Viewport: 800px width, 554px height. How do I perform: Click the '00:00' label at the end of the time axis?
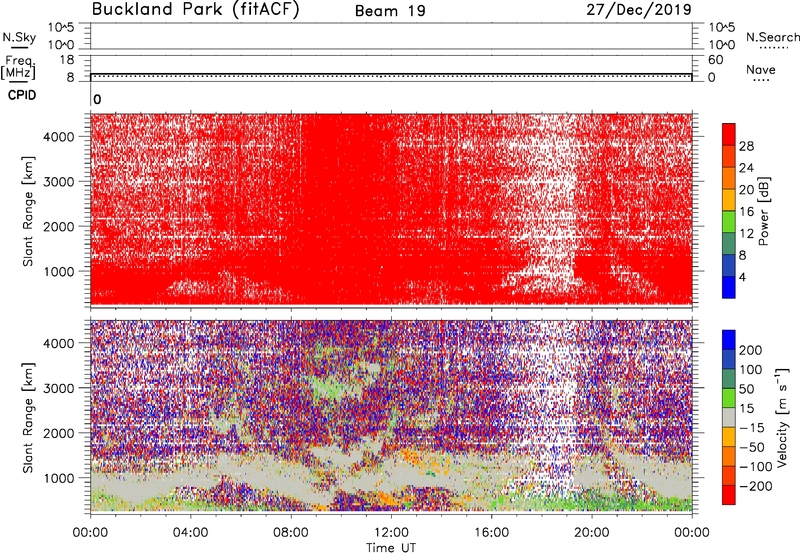coord(691,533)
